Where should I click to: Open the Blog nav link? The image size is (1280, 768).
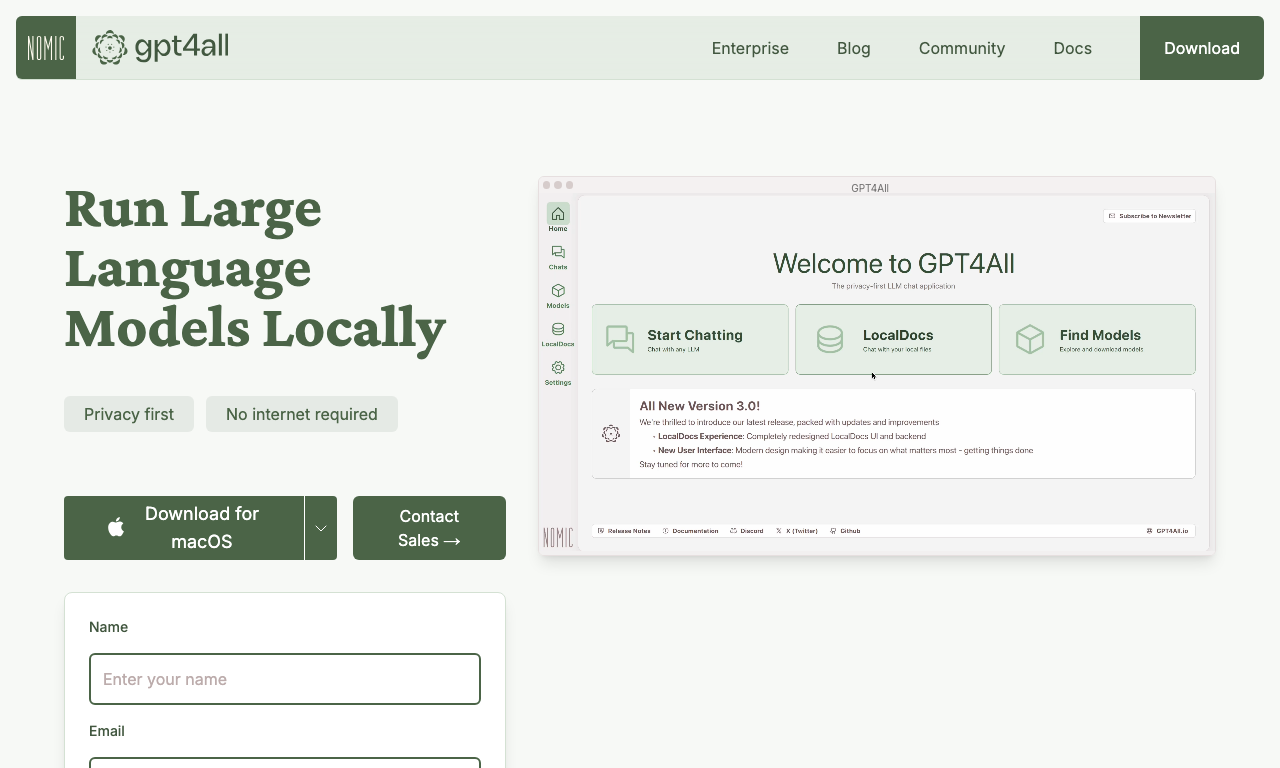coord(854,48)
